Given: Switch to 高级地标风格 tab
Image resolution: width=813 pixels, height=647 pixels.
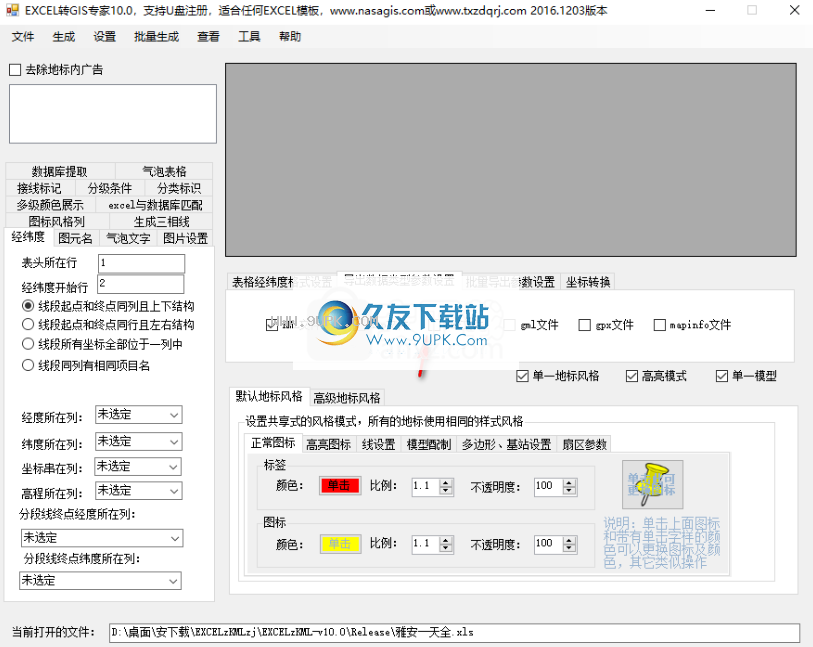Looking at the screenshot, I should click(347, 398).
